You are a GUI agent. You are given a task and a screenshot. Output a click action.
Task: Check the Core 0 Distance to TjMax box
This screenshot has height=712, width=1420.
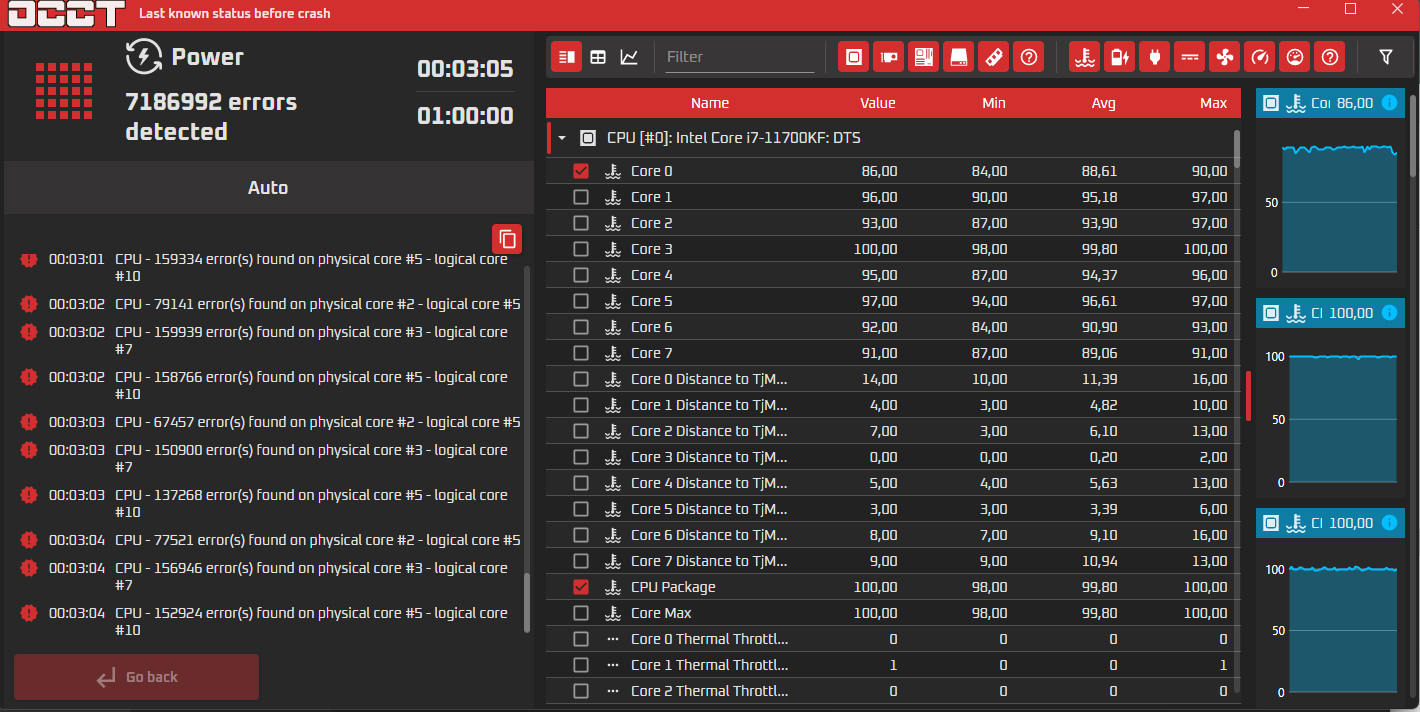(581, 379)
